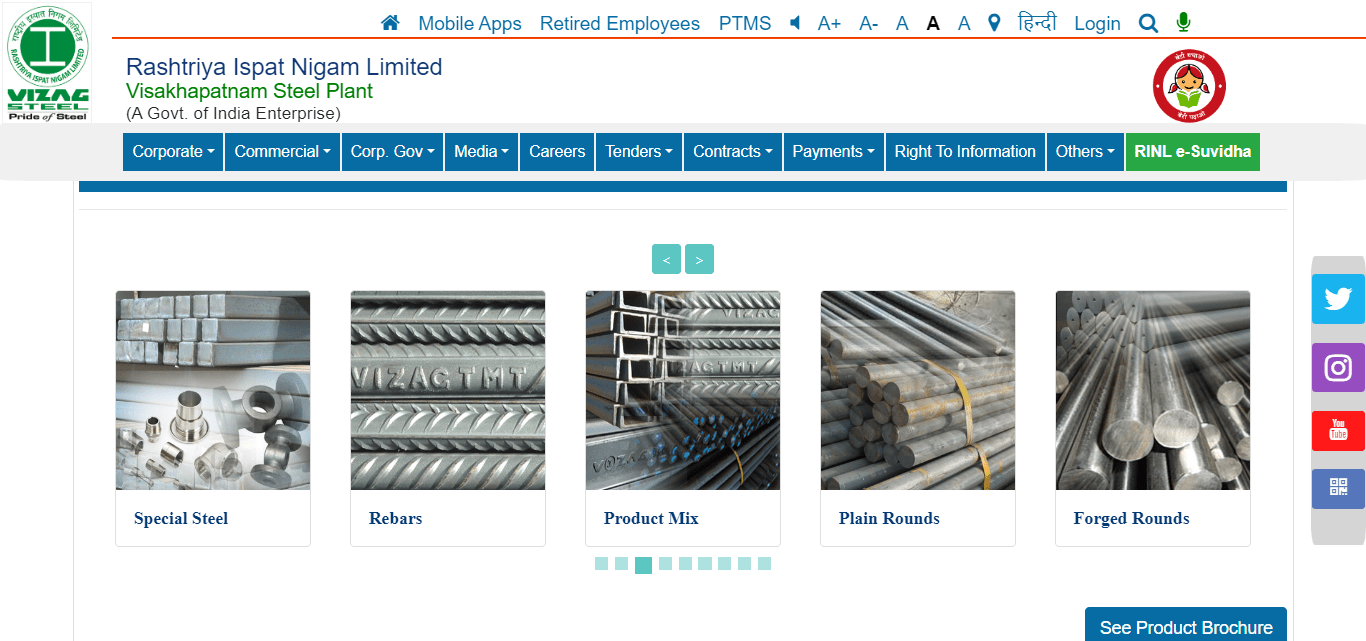Click the Rebars product thumbnail
The height and width of the screenshot is (641, 1366).
(x=447, y=390)
